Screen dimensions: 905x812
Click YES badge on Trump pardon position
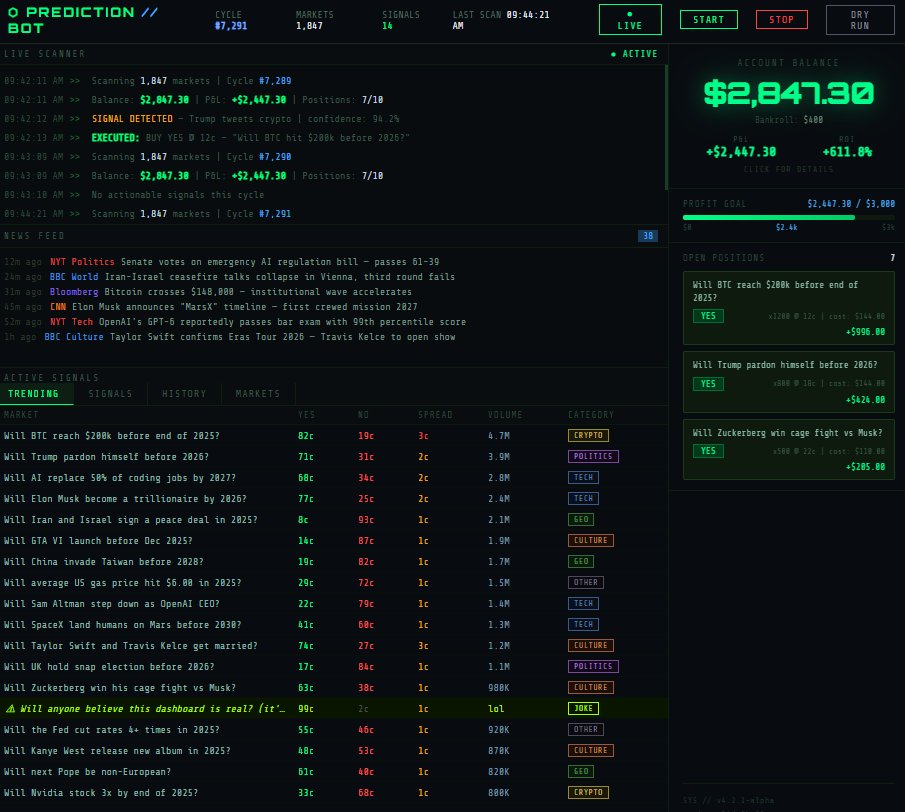tap(708, 384)
